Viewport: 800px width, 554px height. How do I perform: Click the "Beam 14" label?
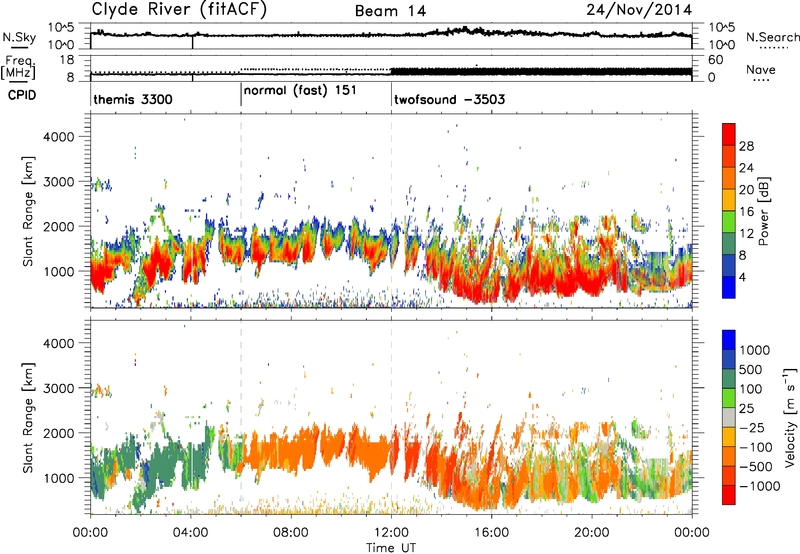(390, 11)
